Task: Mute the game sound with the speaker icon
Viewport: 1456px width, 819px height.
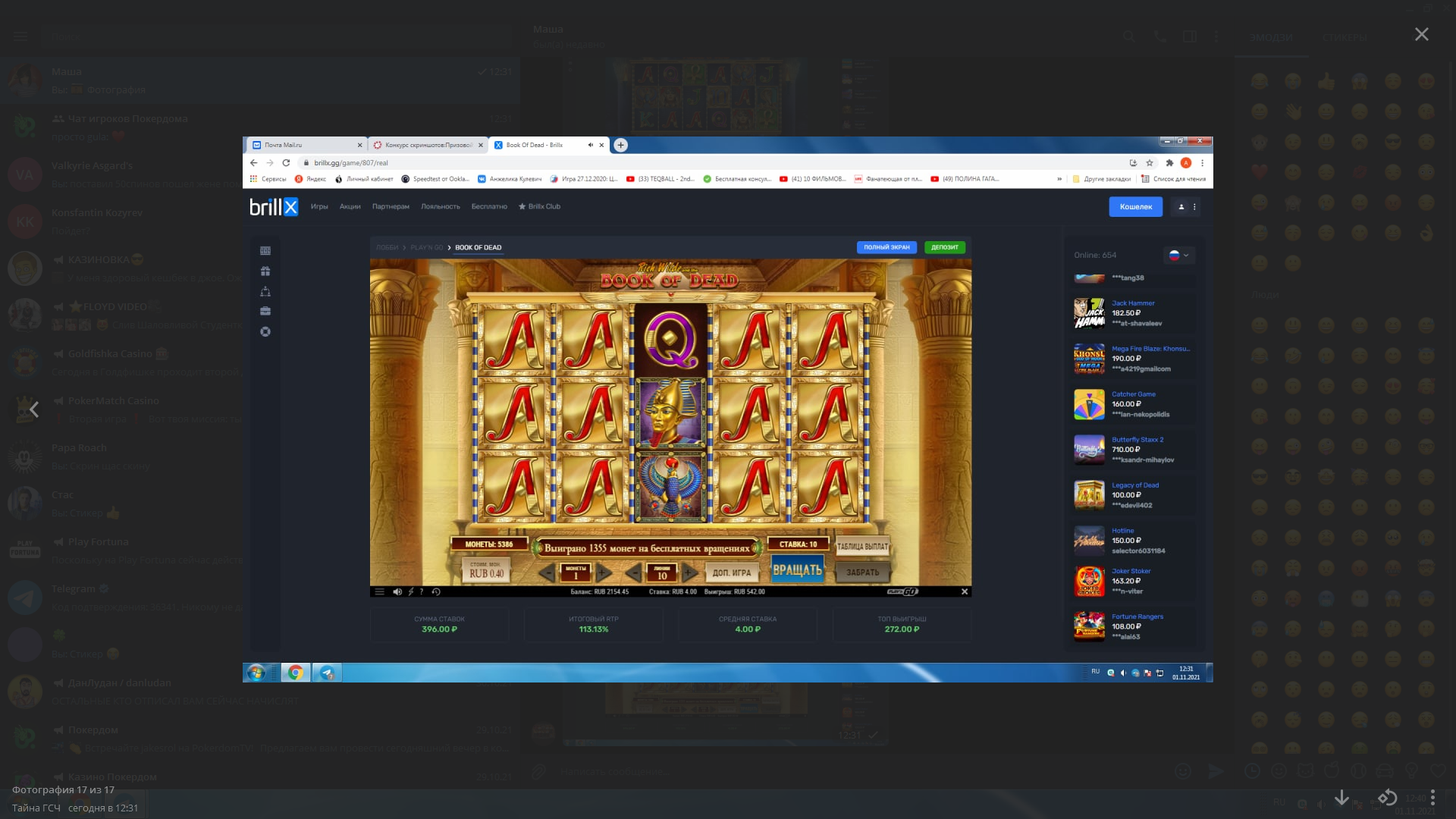Action: tap(397, 591)
